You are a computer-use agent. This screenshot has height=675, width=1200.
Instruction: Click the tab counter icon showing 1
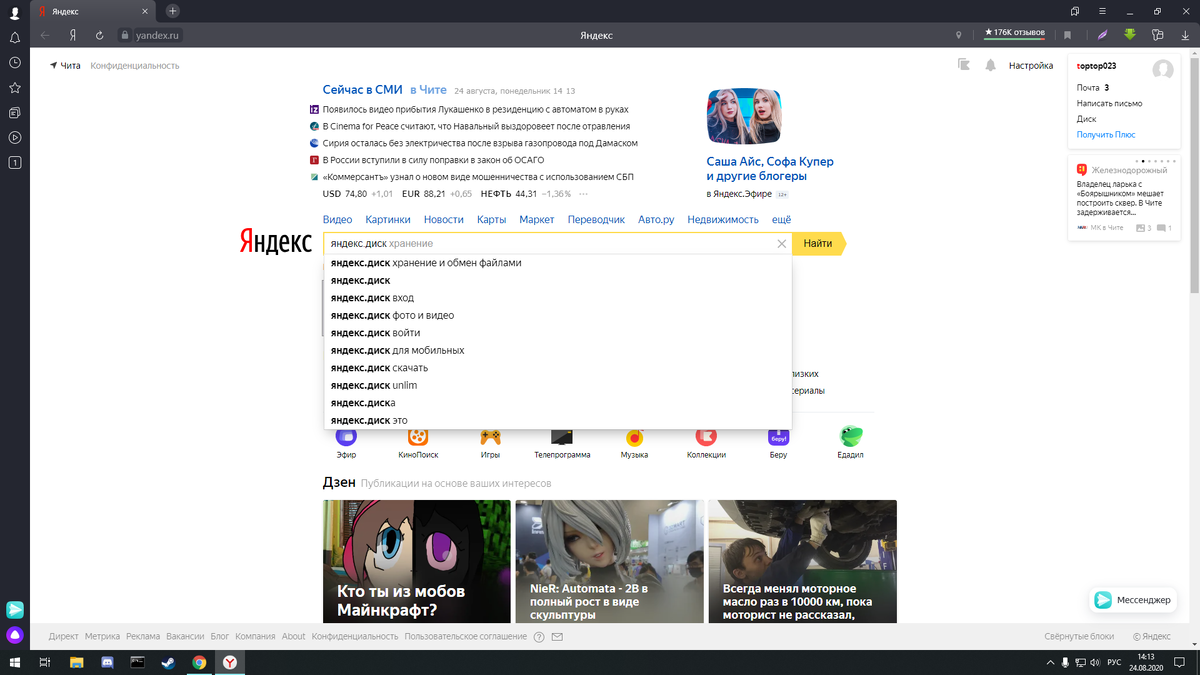(x=14, y=162)
